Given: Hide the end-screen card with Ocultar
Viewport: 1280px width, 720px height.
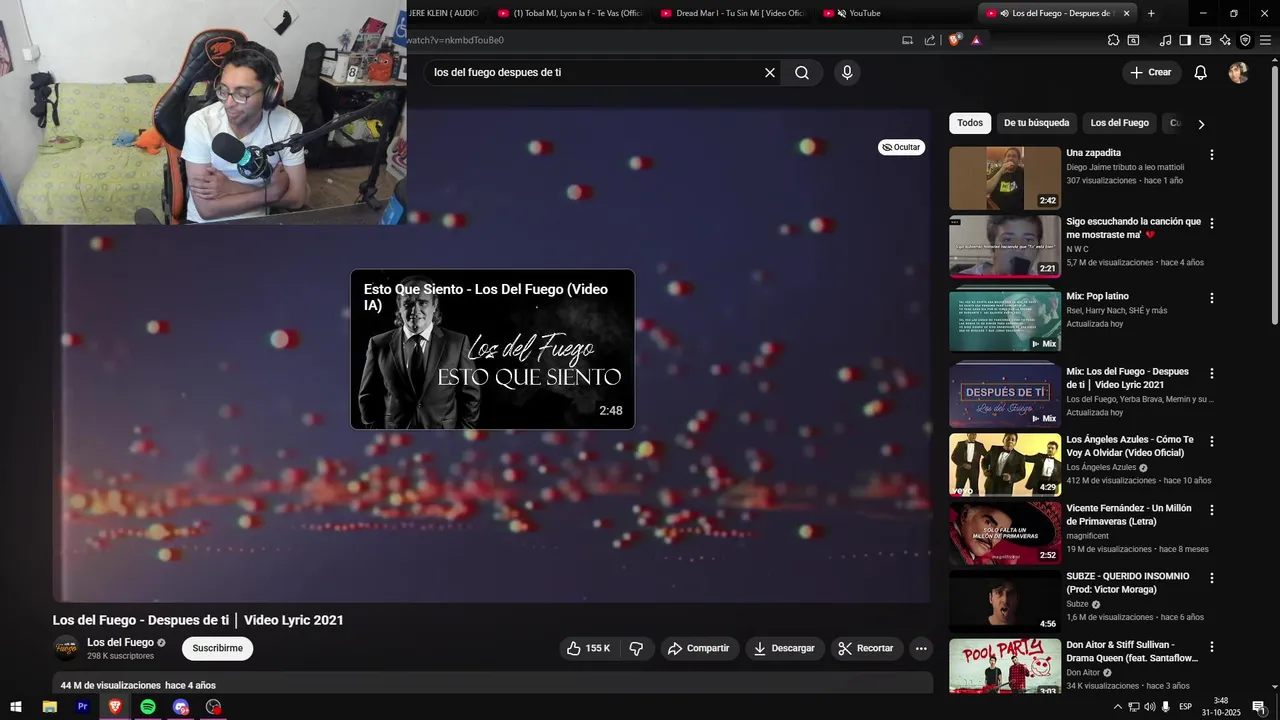Looking at the screenshot, I should [901, 147].
